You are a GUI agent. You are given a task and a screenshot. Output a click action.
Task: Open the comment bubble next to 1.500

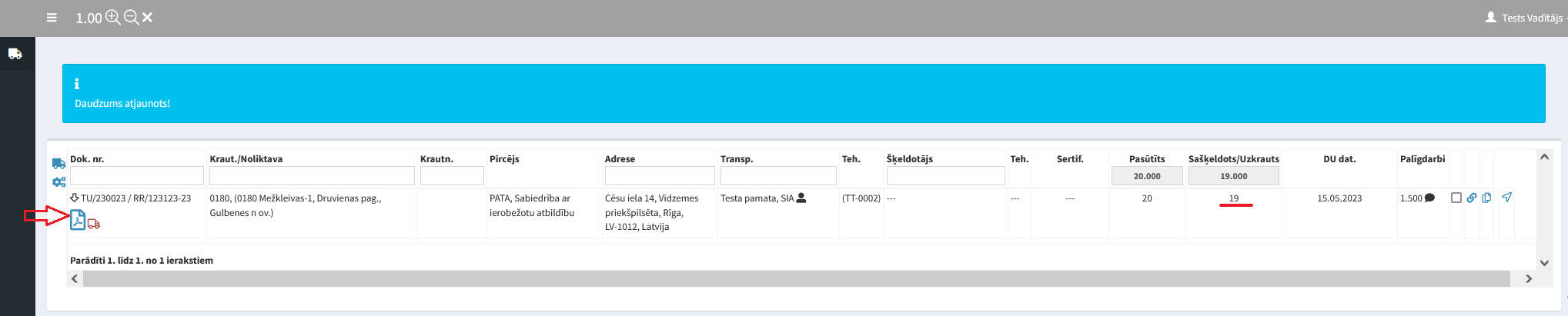(x=1429, y=198)
